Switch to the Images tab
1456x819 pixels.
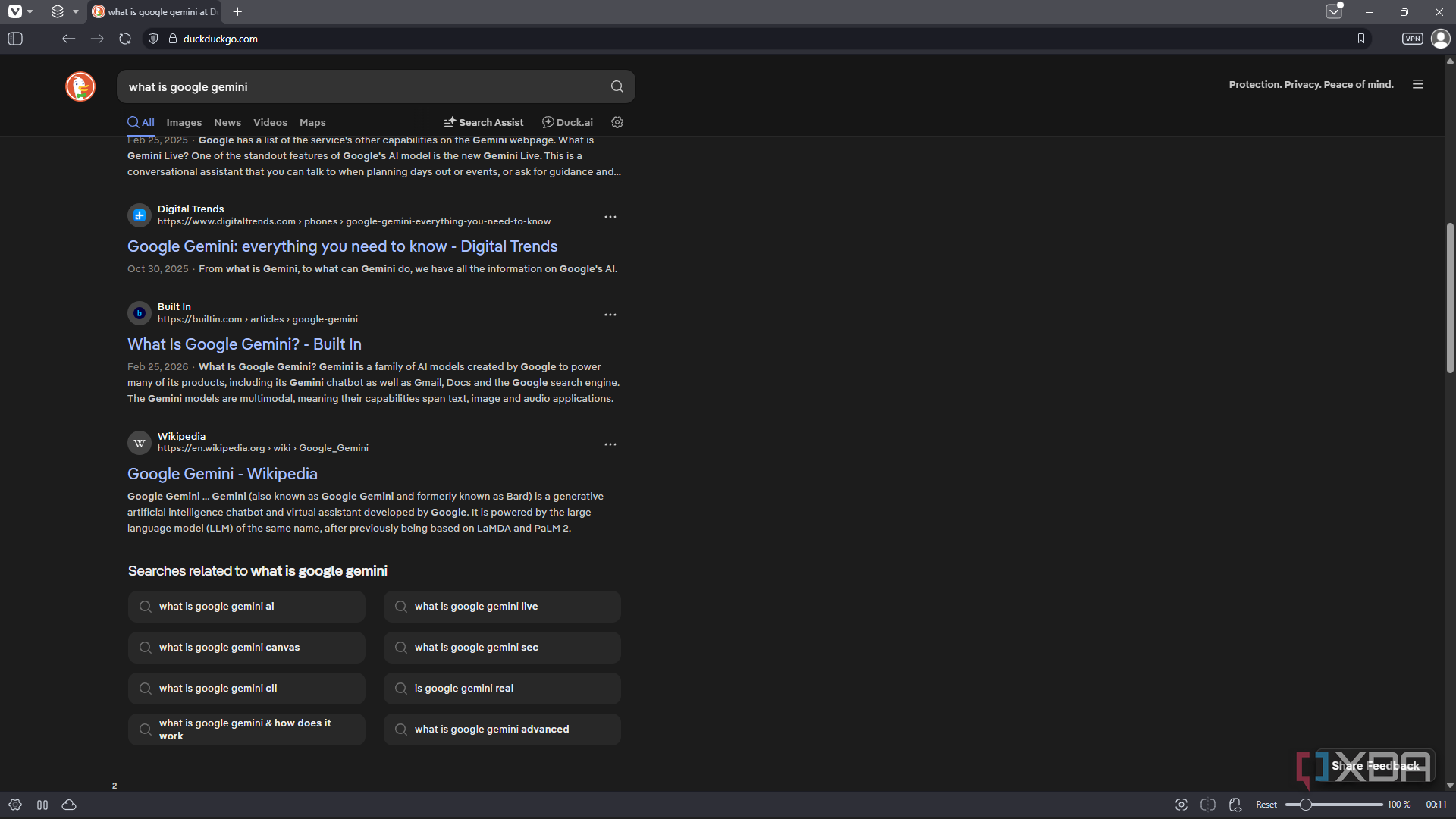[184, 122]
